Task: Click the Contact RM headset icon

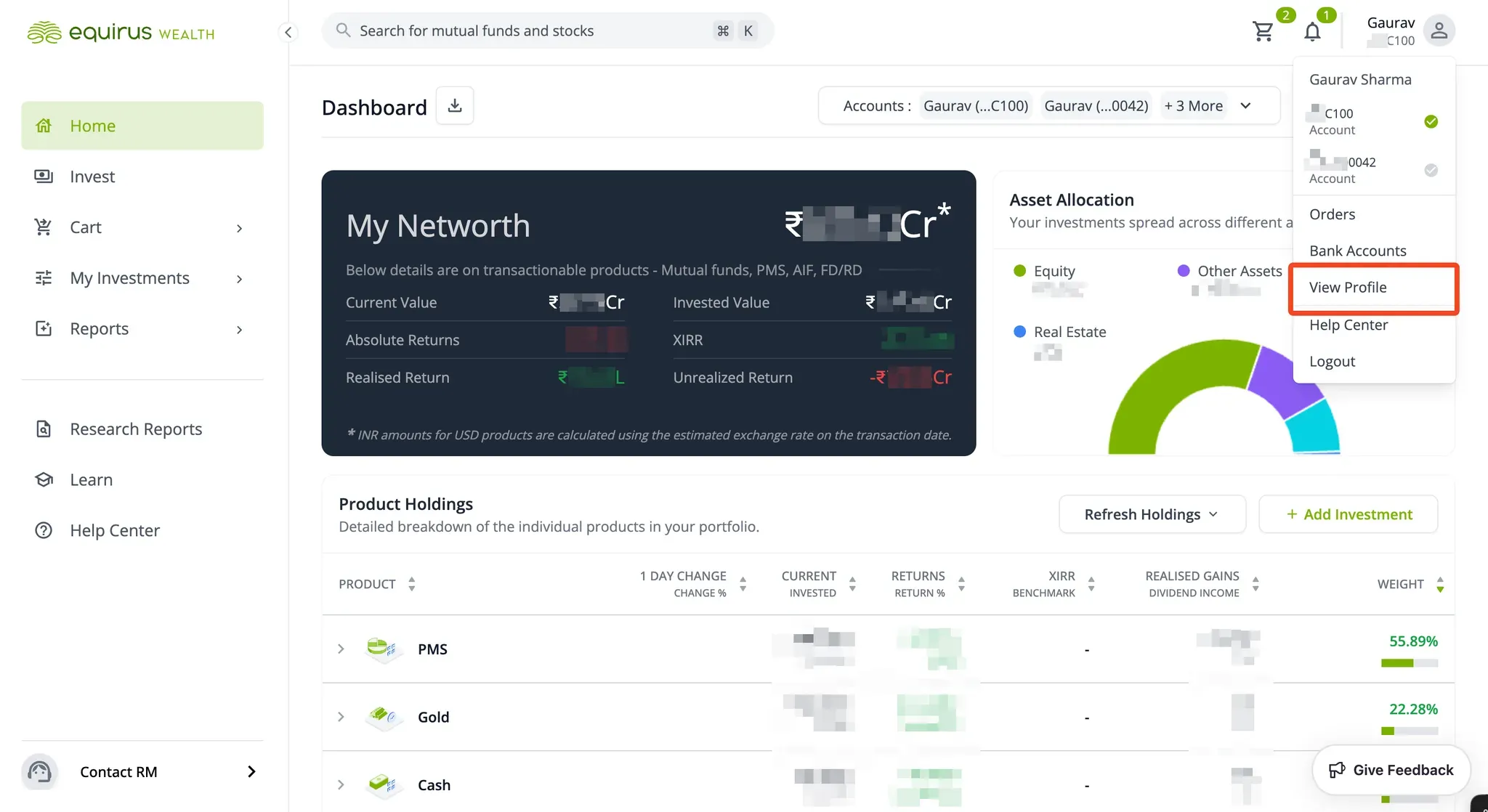Action: click(x=39, y=771)
